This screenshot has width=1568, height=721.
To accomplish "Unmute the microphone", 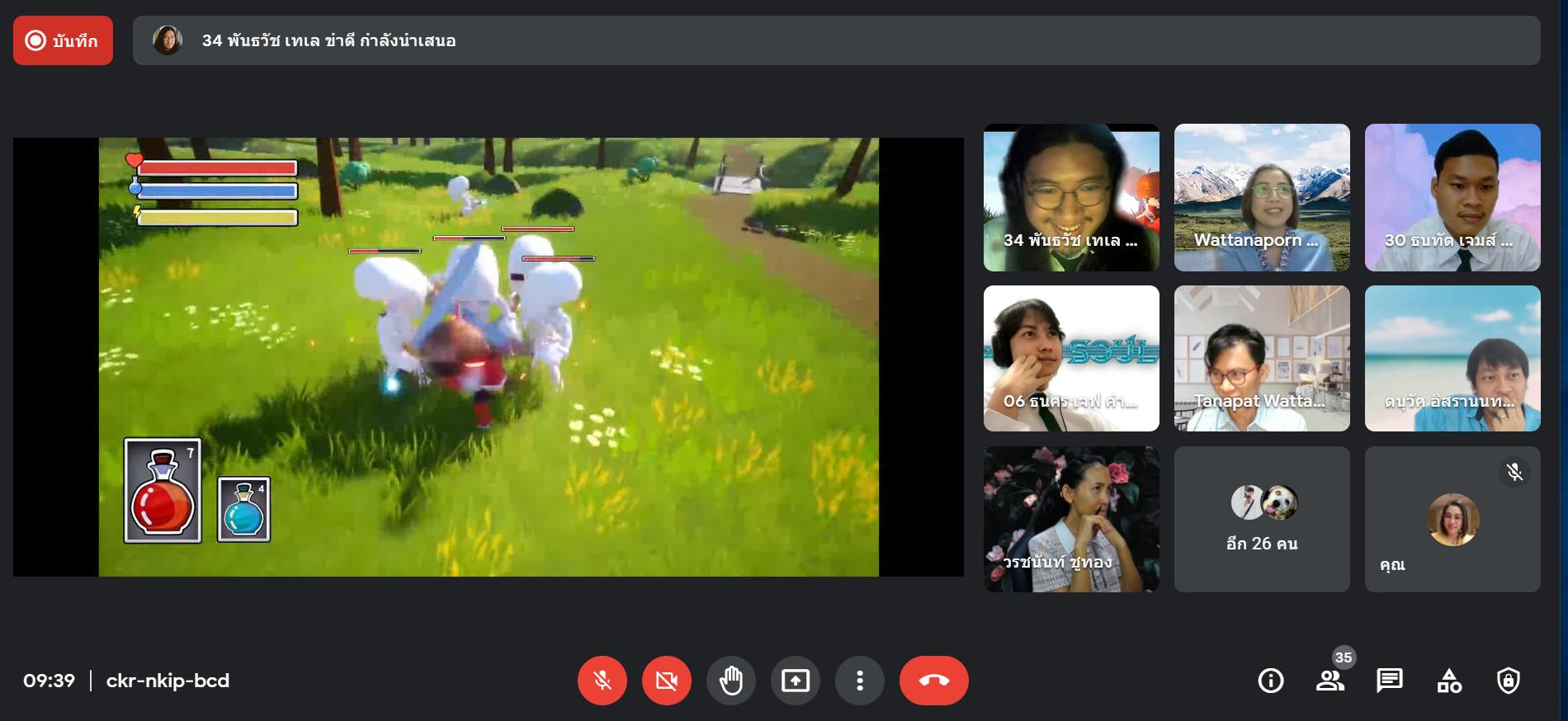I will 602,681.
